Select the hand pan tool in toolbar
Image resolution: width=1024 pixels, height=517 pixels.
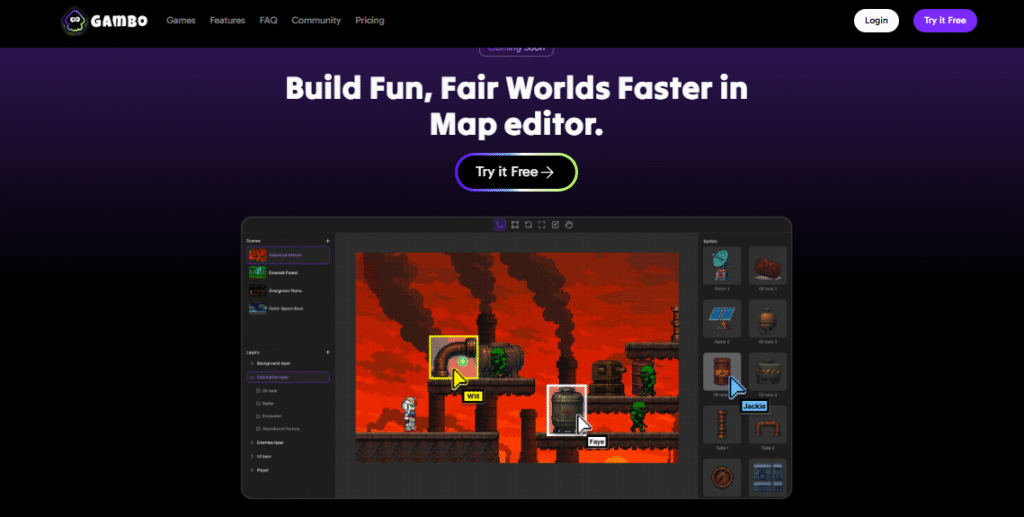[x=568, y=225]
